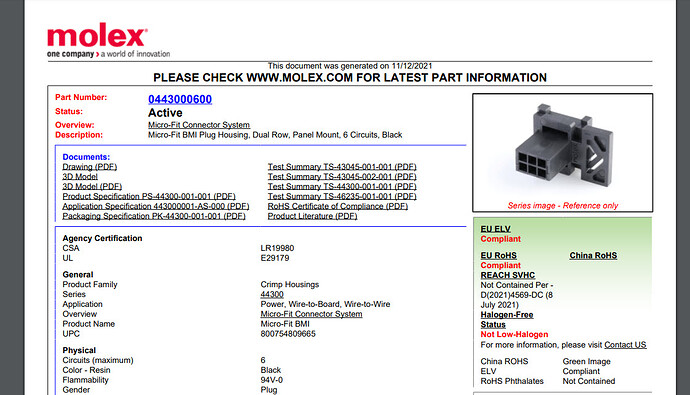The height and width of the screenshot is (395, 690).
Task: Open the Micro-Fit Connector System overview link
Action: [x=199, y=125]
